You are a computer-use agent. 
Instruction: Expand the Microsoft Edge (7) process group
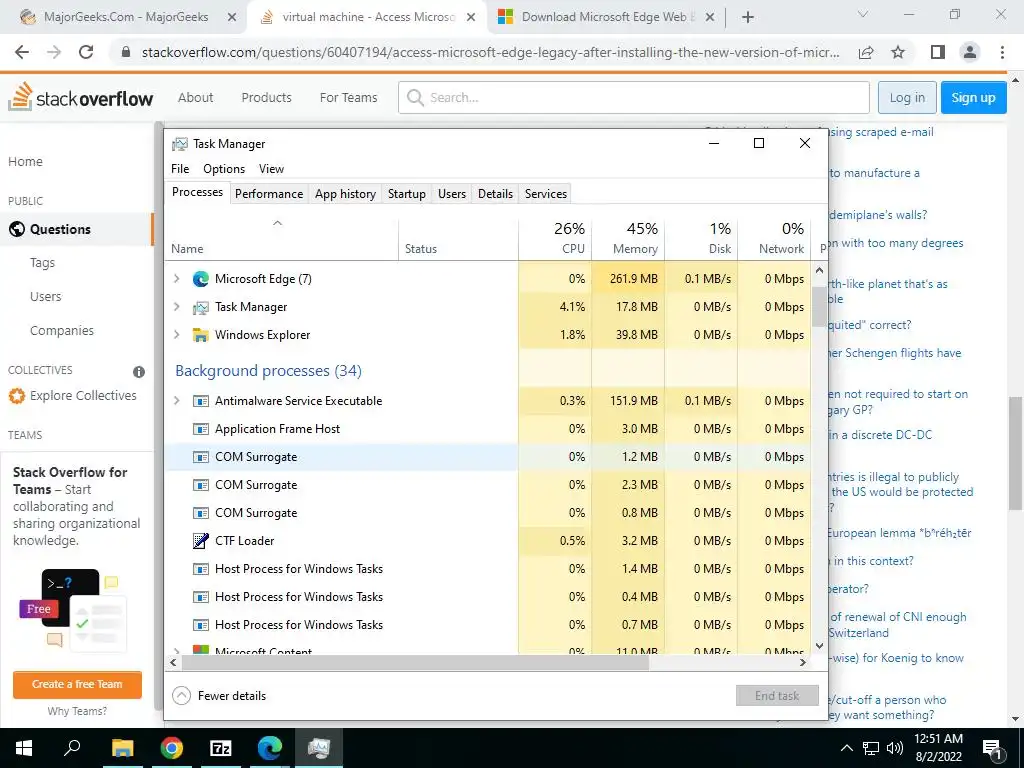176,279
